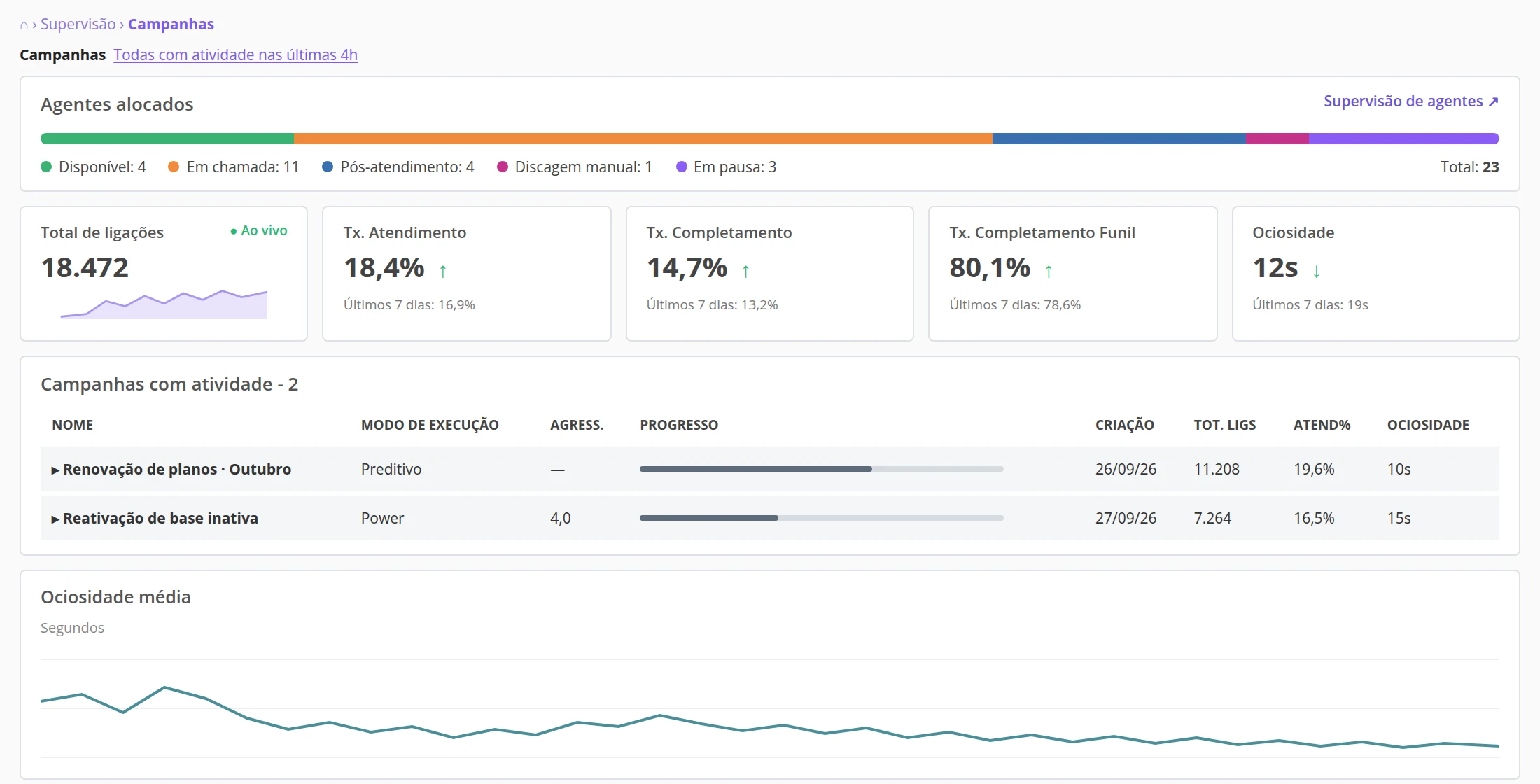Open filter 'Todas com atividade nas últimas 4h'
1540x784 pixels.
pyautogui.click(x=235, y=55)
